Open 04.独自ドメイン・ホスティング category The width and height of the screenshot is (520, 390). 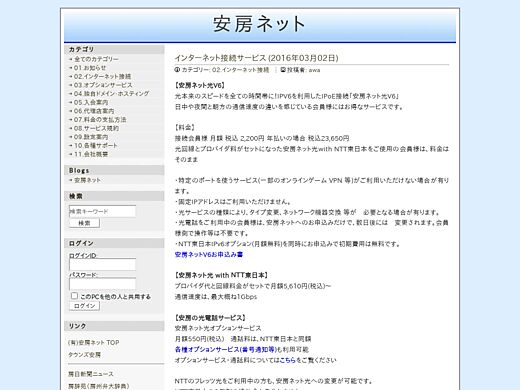(x=111, y=94)
